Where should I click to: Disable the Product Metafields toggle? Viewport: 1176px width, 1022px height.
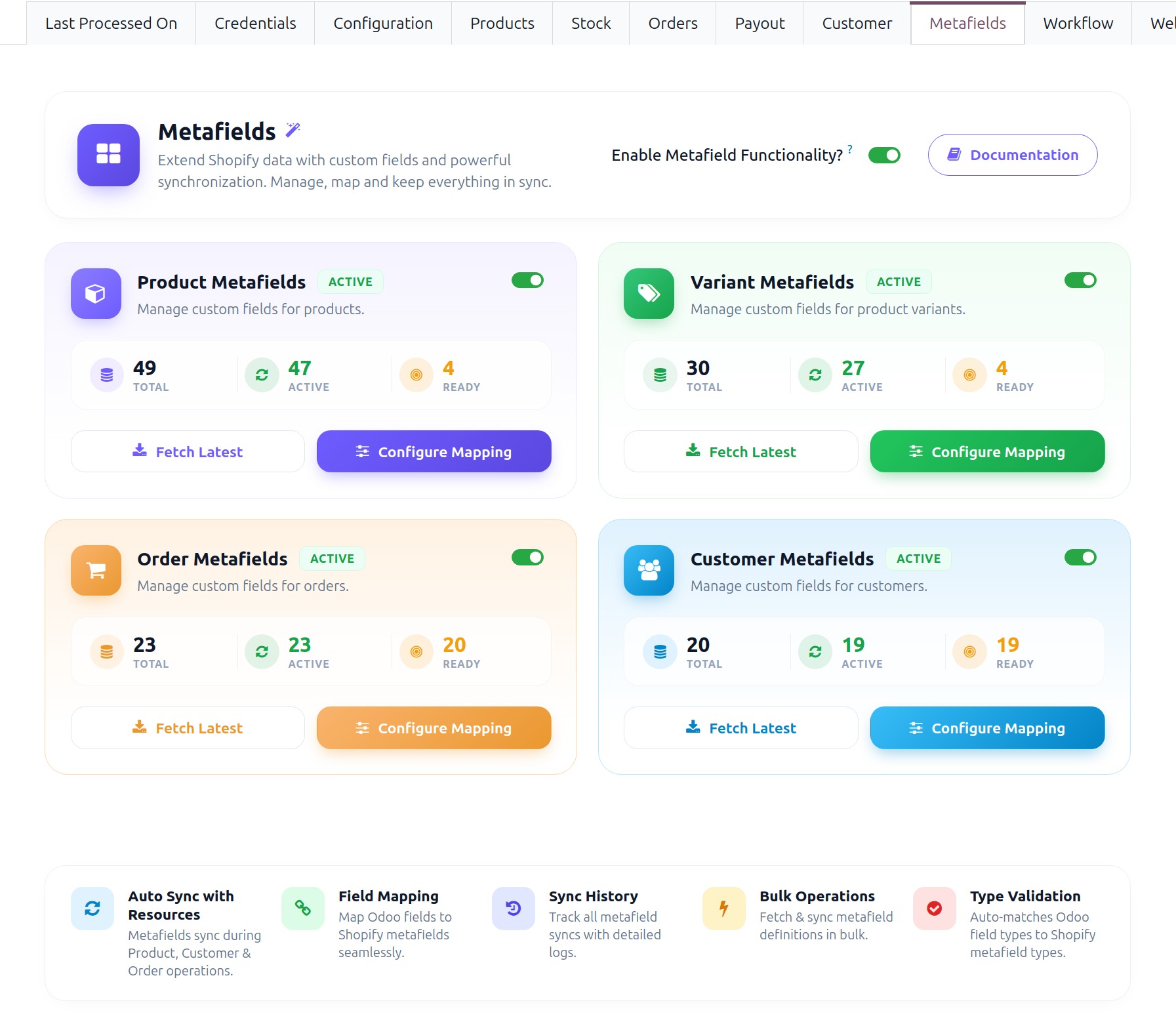[527, 281]
